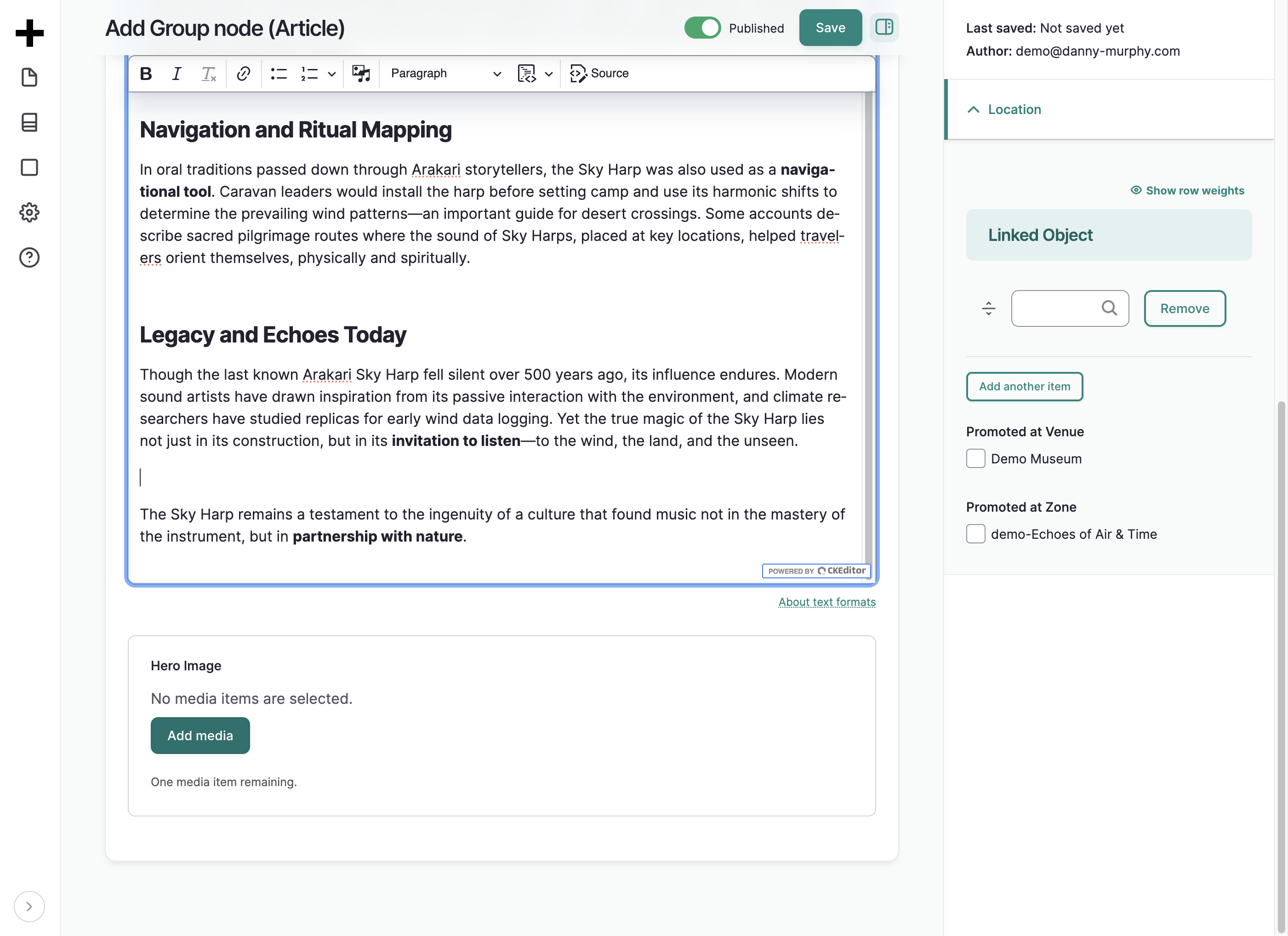Click the remove format icon

208,73
